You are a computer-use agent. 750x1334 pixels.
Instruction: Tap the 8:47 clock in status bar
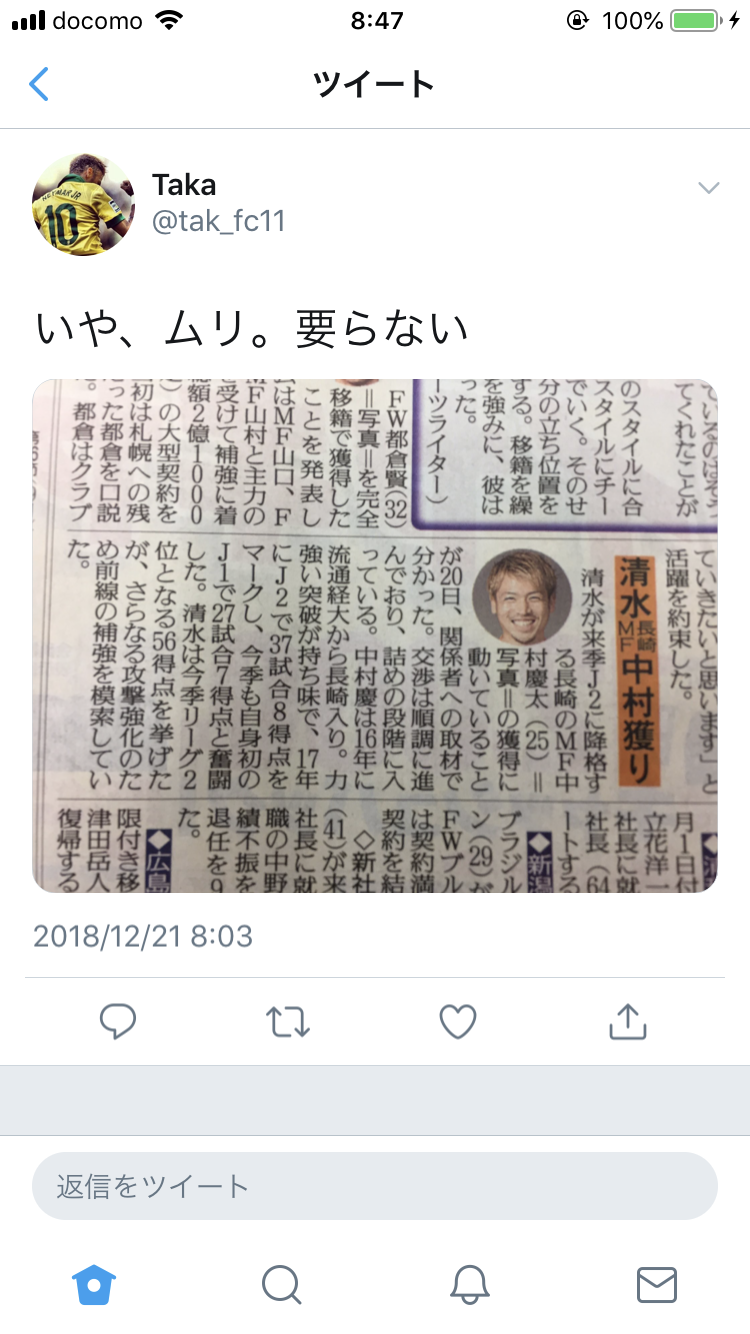point(376,20)
